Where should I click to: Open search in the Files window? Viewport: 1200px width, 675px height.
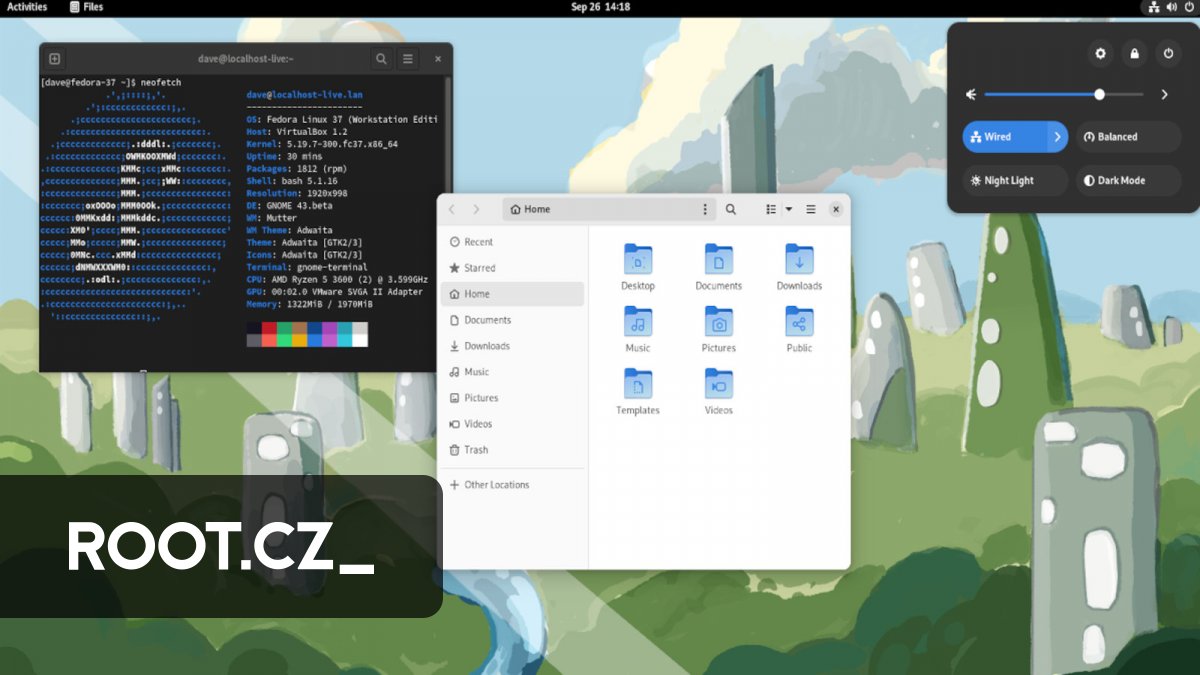pyautogui.click(x=730, y=209)
